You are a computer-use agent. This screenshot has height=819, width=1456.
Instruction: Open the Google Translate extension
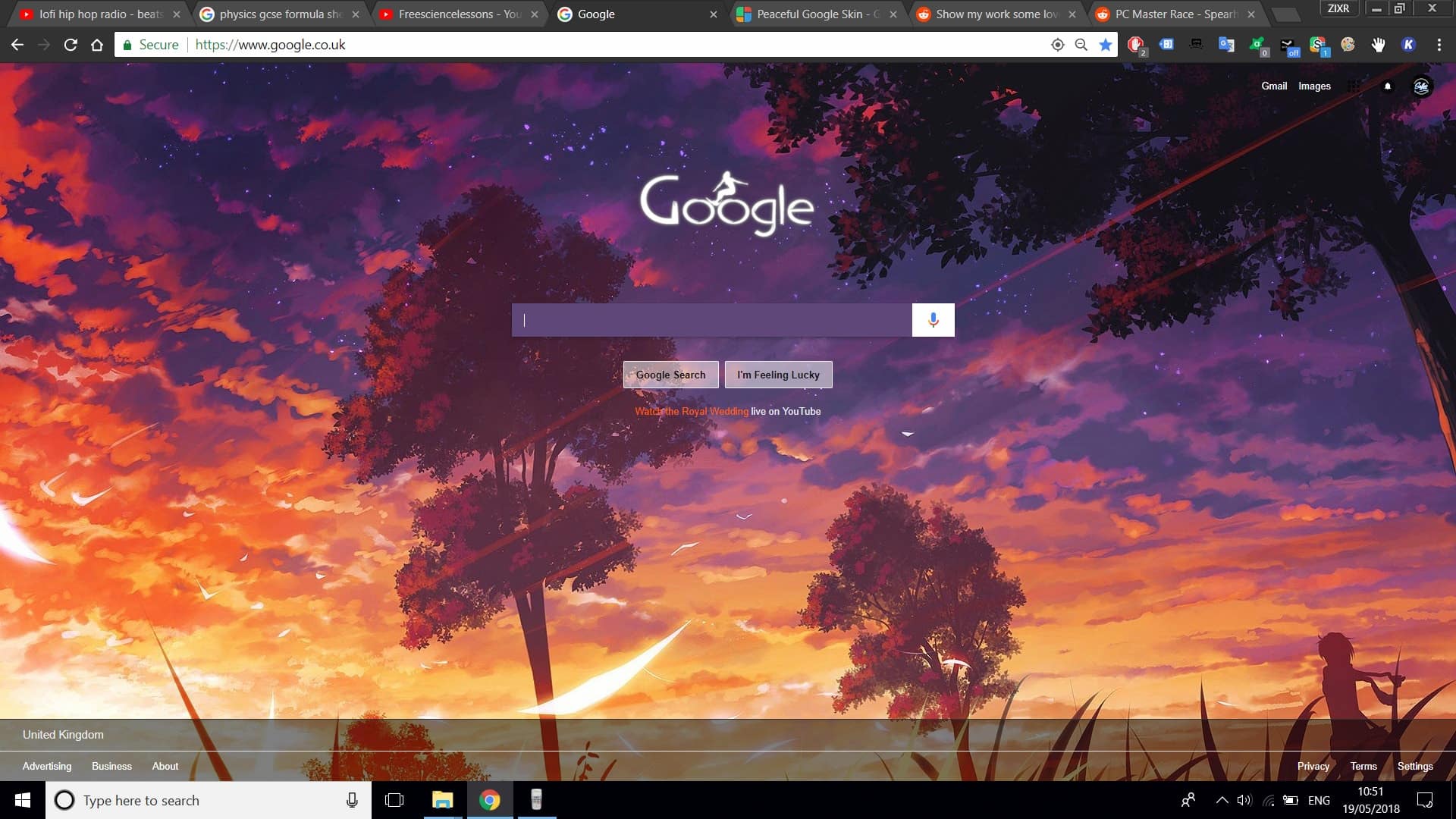click(1225, 44)
